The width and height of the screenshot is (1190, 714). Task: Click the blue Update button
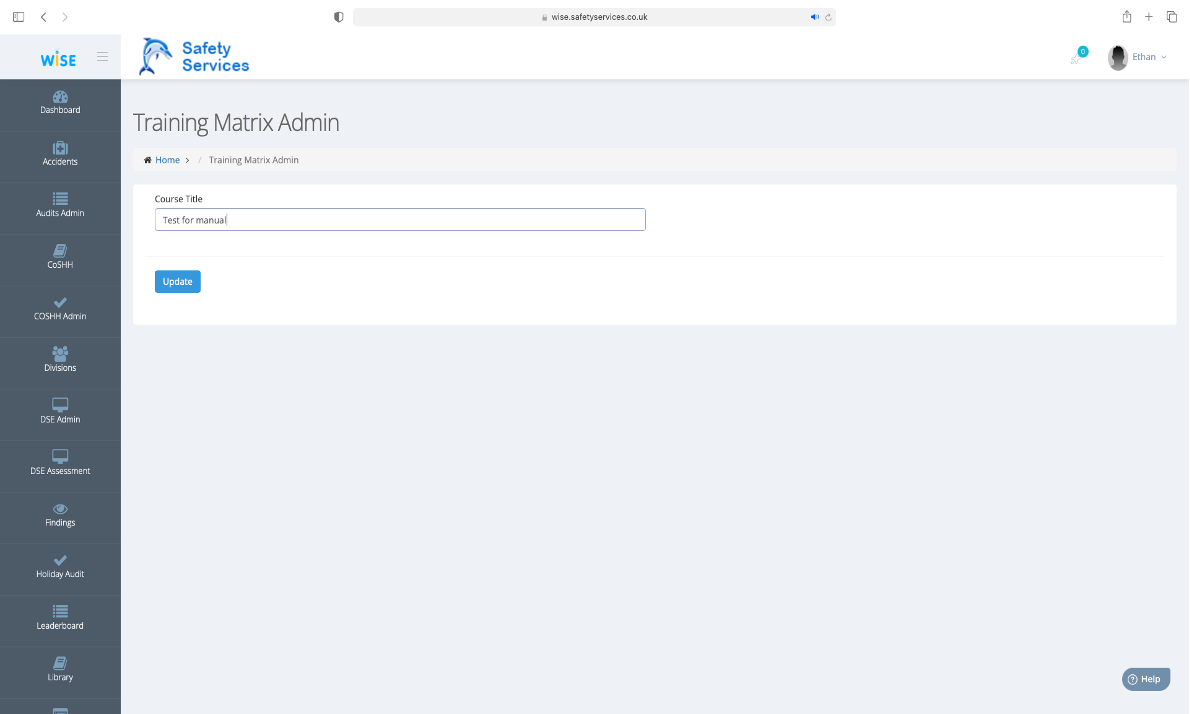tap(178, 282)
